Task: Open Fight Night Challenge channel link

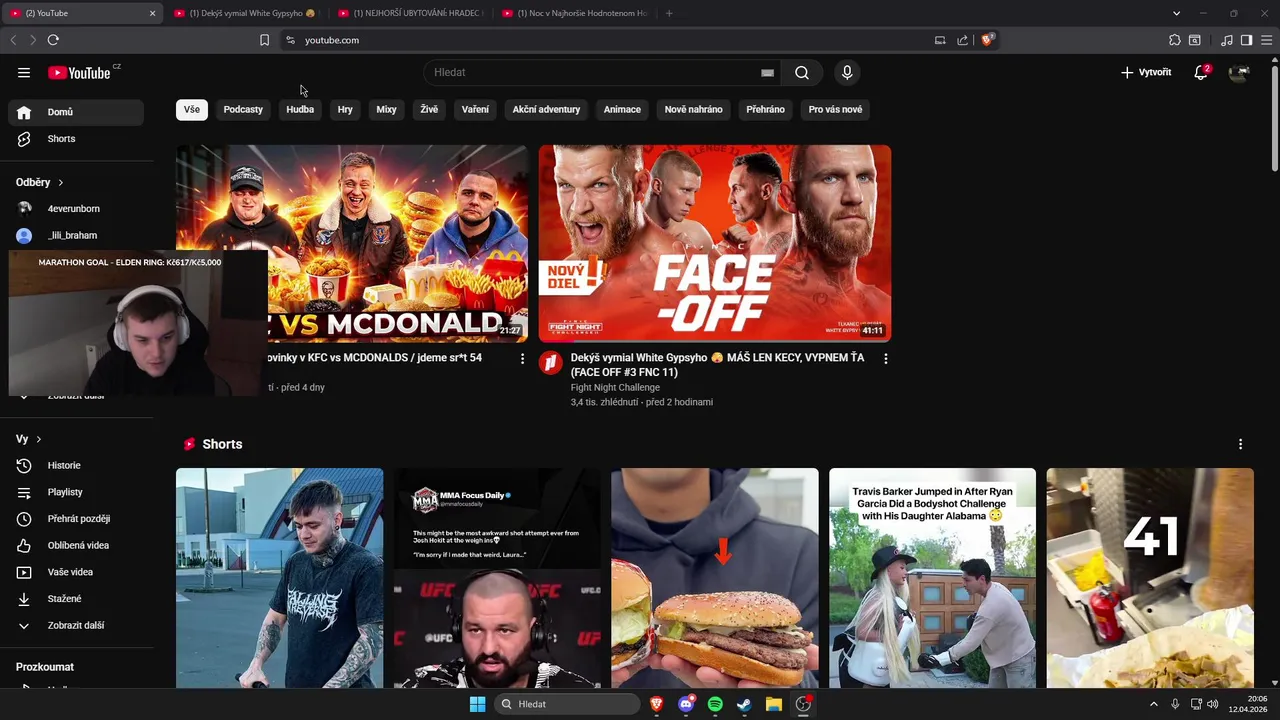Action: click(615, 388)
